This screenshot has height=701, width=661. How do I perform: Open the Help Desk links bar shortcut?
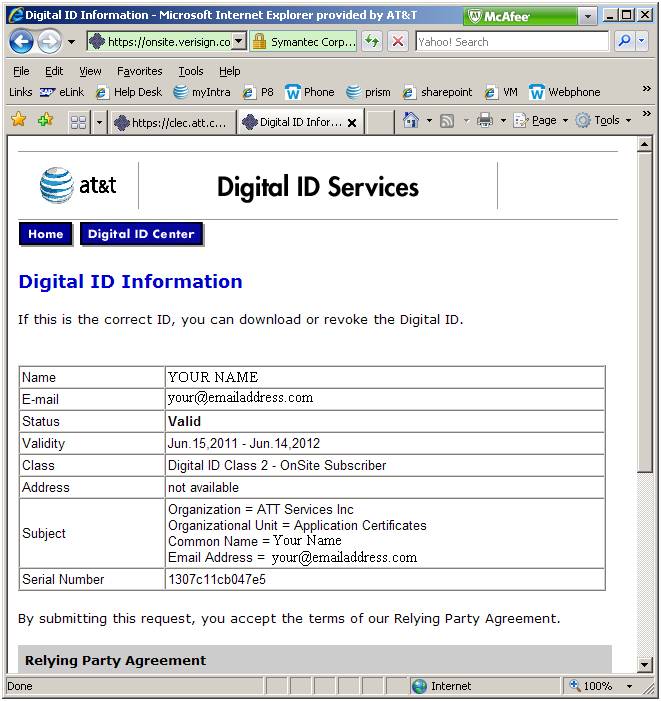click(129, 92)
